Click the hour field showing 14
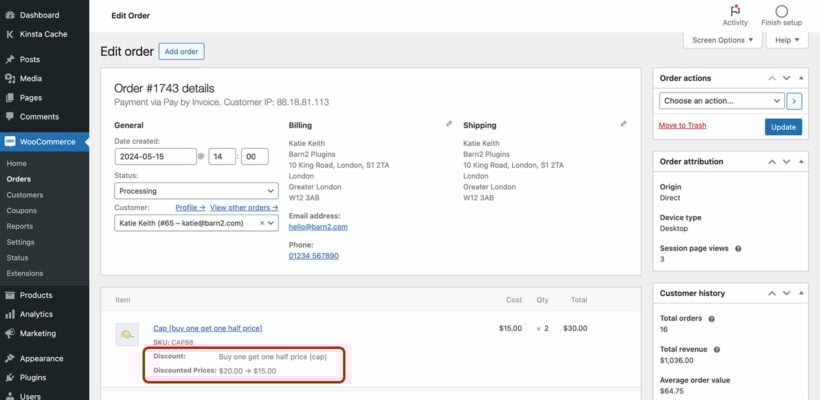The image size is (820, 400). click(x=222, y=156)
